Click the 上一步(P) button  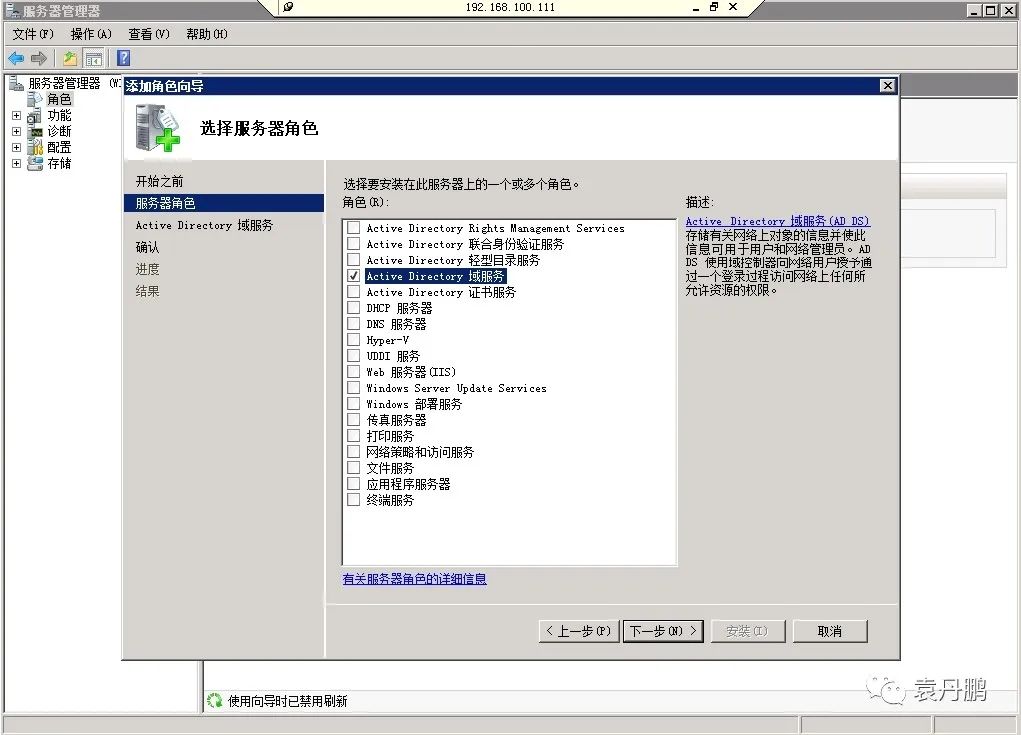pos(579,631)
